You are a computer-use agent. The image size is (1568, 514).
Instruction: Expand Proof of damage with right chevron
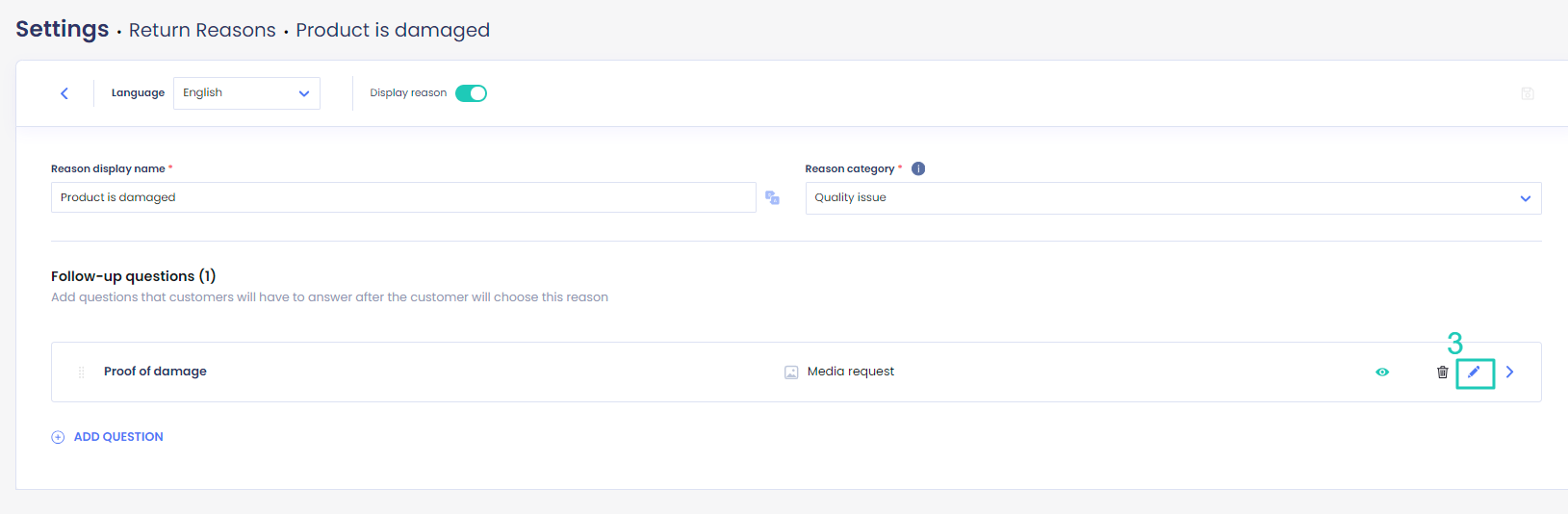tap(1510, 372)
